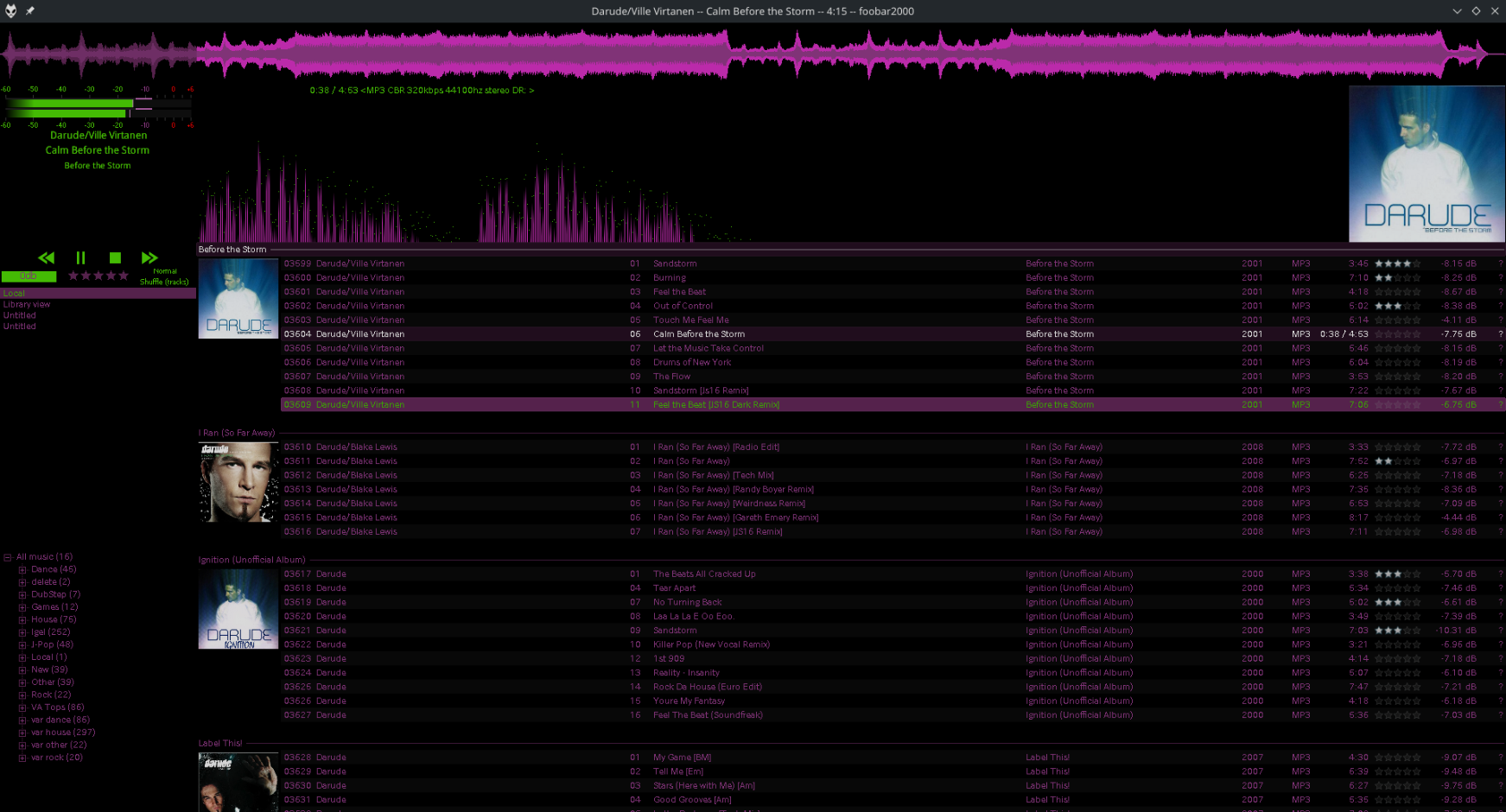Expand the var house (297) folder
Viewport: 1506px width, 812px height.
pos(22,733)
